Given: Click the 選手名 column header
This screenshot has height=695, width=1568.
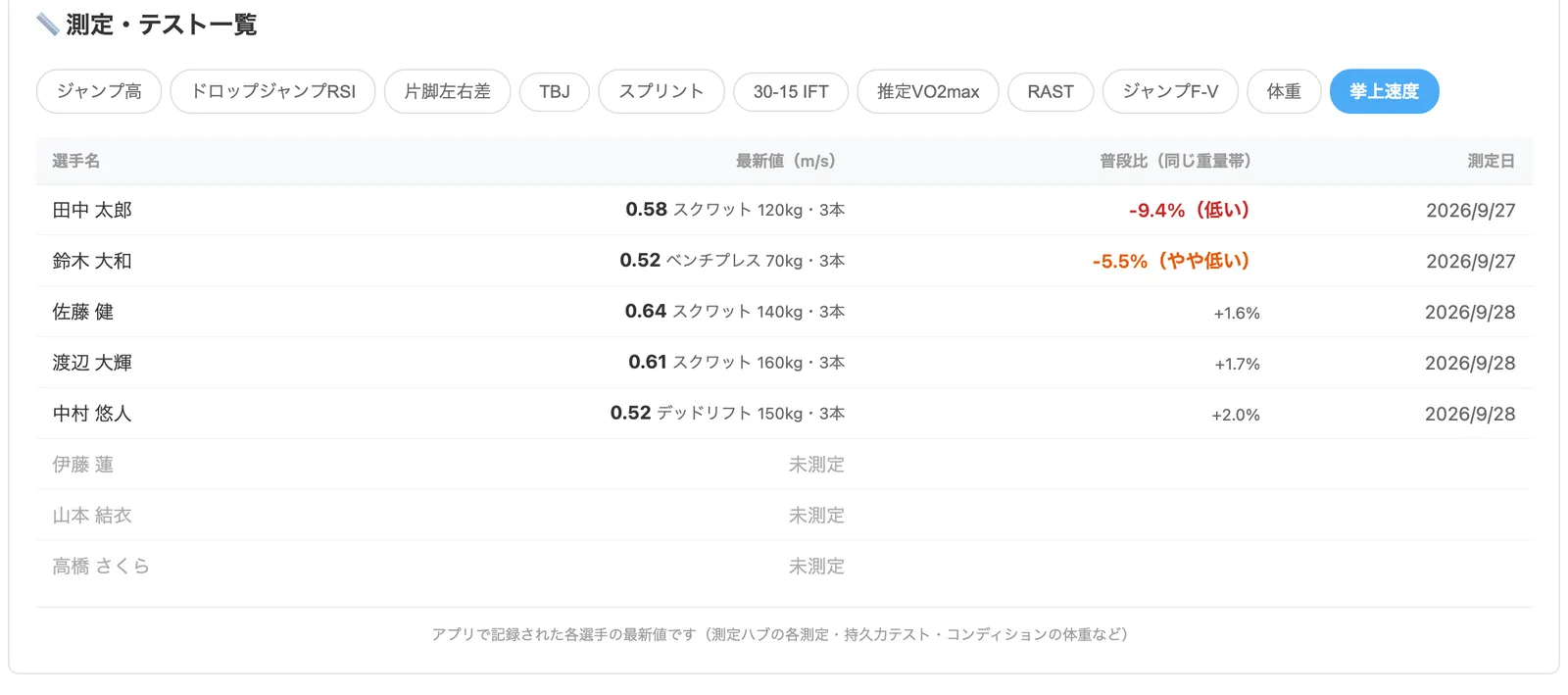Looking at the screenshot, I should [76, 161].
